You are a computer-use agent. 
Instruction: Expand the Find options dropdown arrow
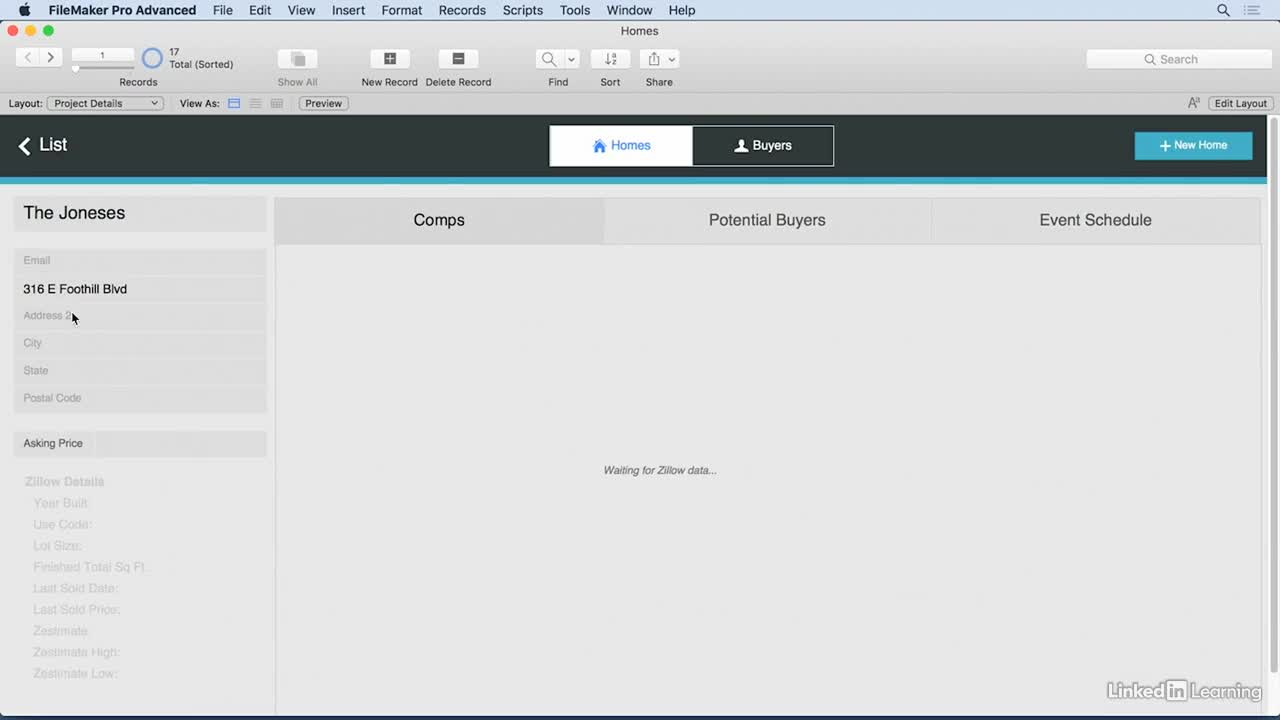pyautogui.click(x=571, y=59)
